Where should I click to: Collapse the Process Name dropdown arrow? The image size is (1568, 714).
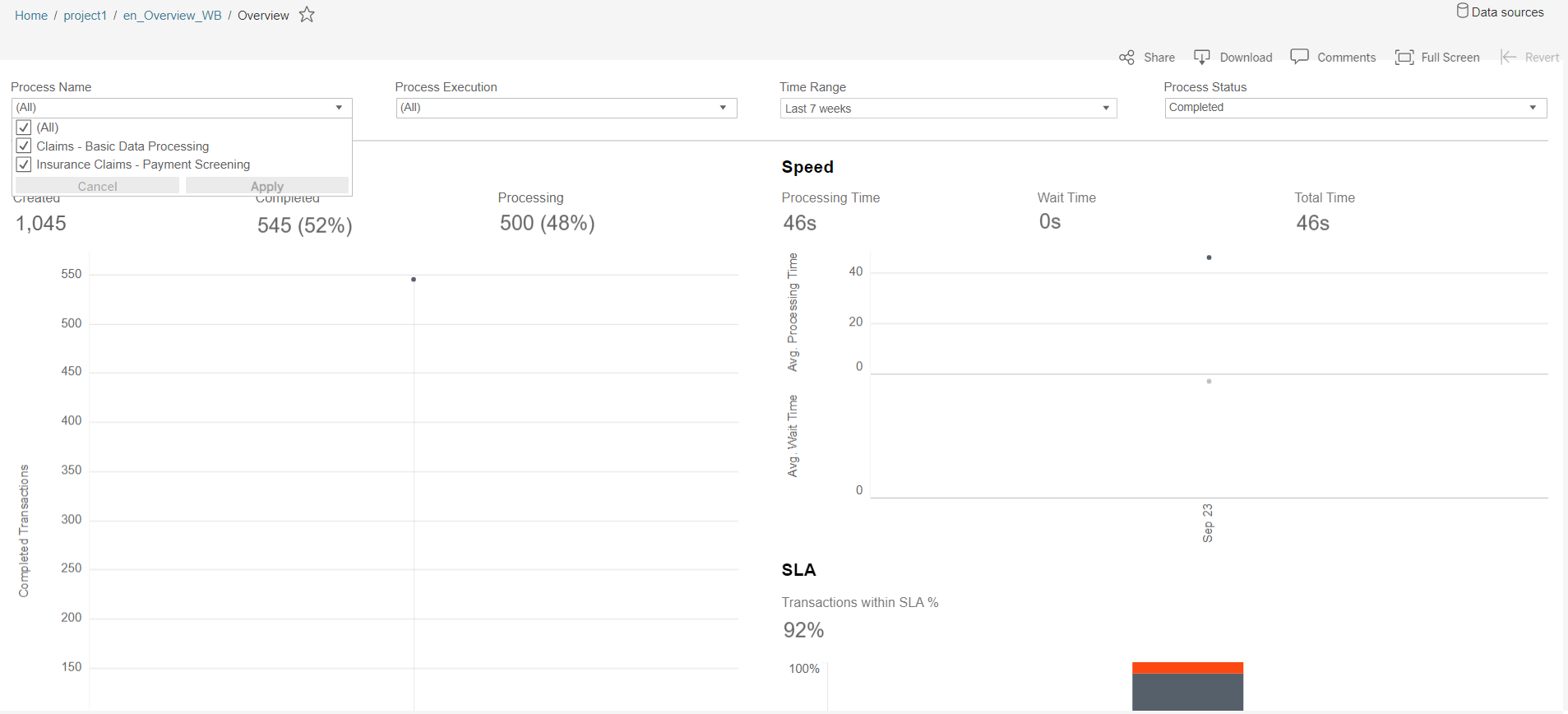pos(339,108)
